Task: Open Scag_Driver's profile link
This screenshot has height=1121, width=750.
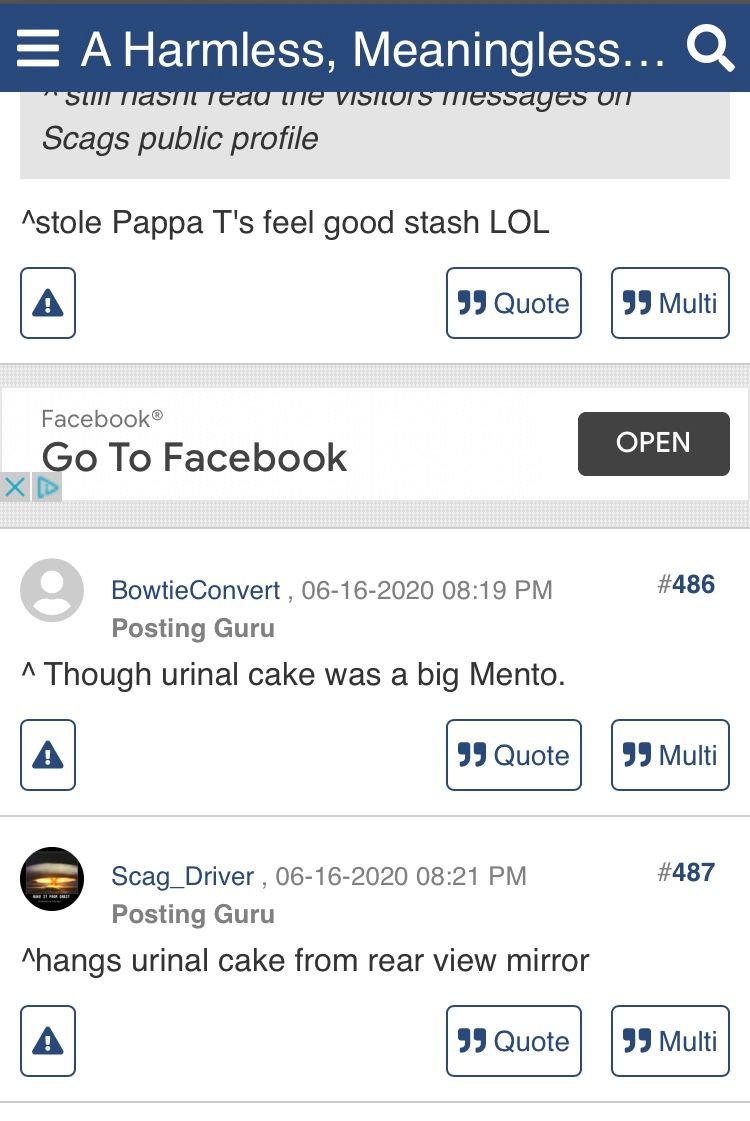Action: pos(182,876)
